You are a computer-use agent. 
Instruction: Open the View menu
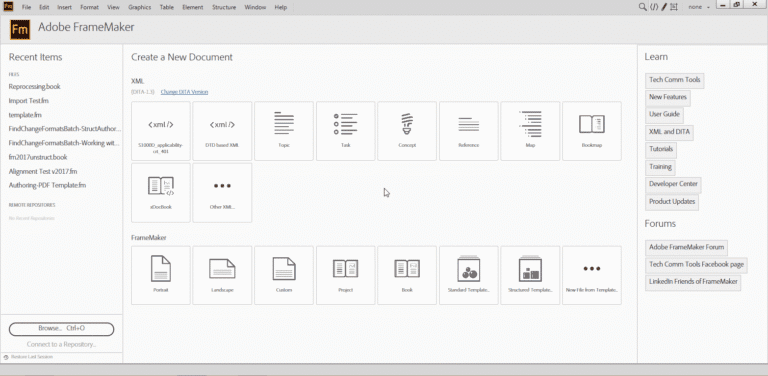pos(113,7)
